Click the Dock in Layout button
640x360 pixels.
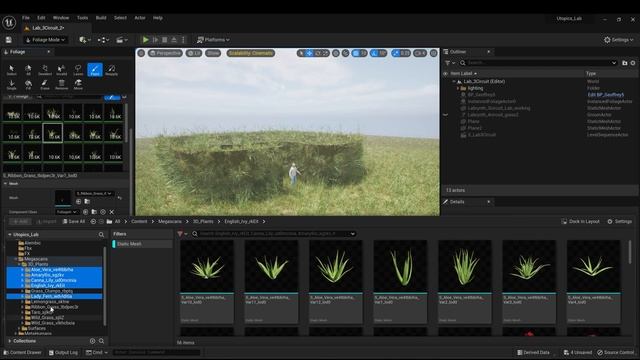580,222
